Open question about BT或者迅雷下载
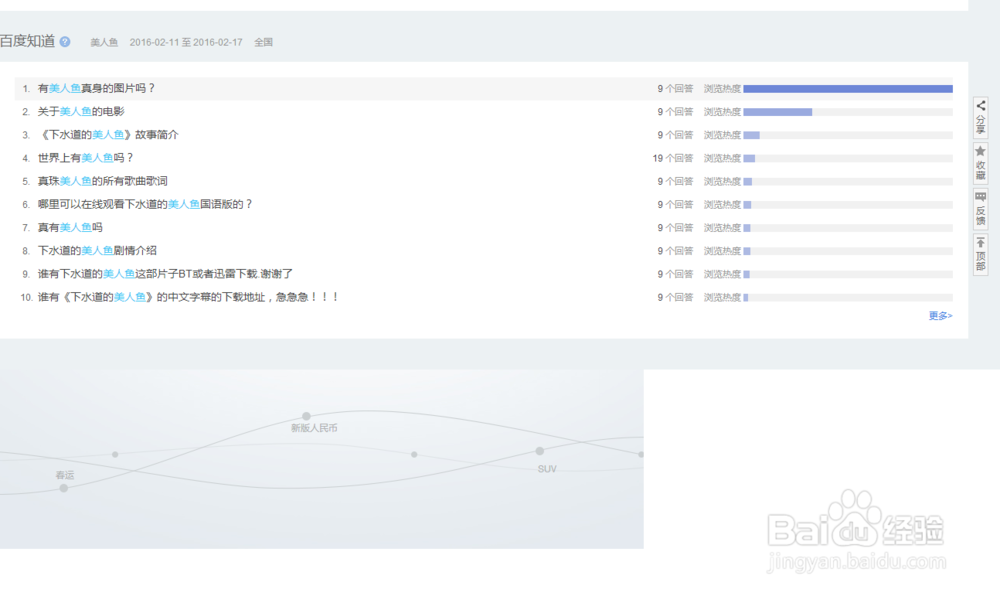 (x=165, y=274)
